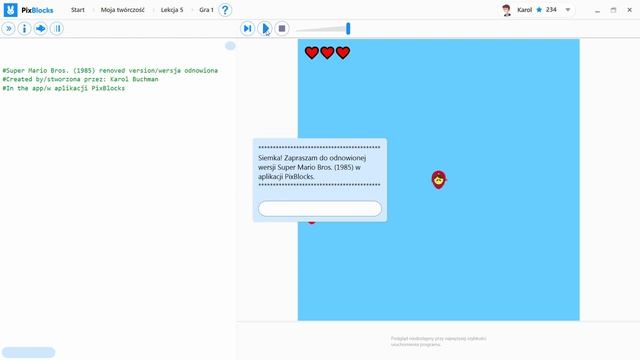Click the Karol username label
Image resolution: width=640 pixels, height=360 pixels.
(524, 10)
